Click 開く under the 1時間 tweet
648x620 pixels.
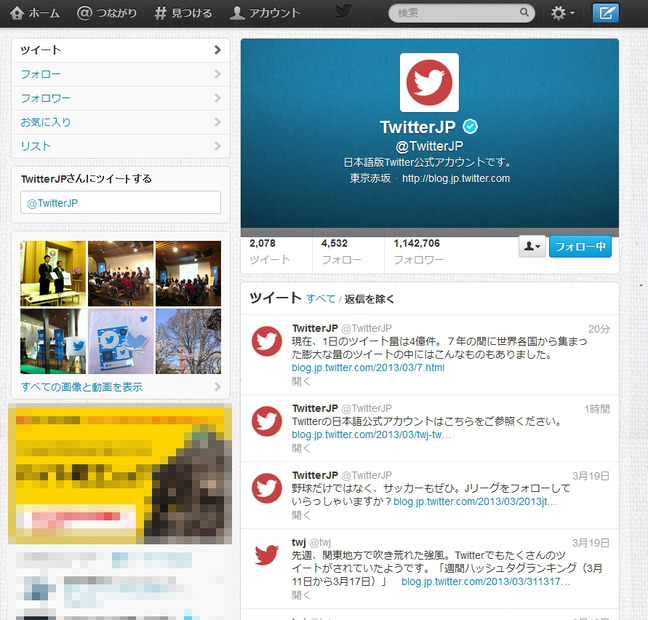coord(300,448)
